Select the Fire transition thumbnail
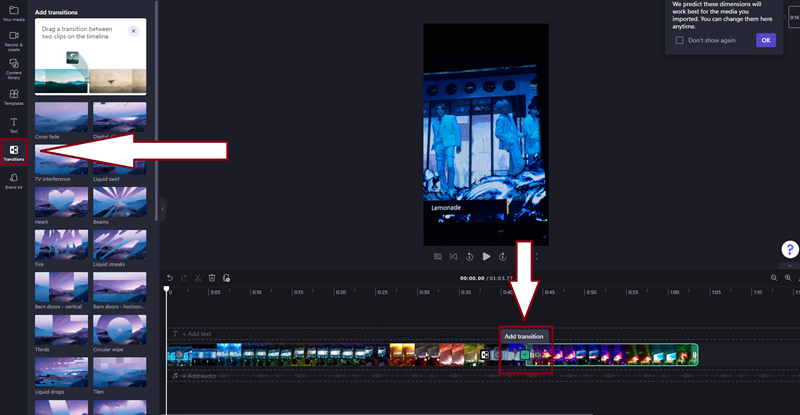Image resolution: width=800 pixels, height=415 pixels. (61, 245)
